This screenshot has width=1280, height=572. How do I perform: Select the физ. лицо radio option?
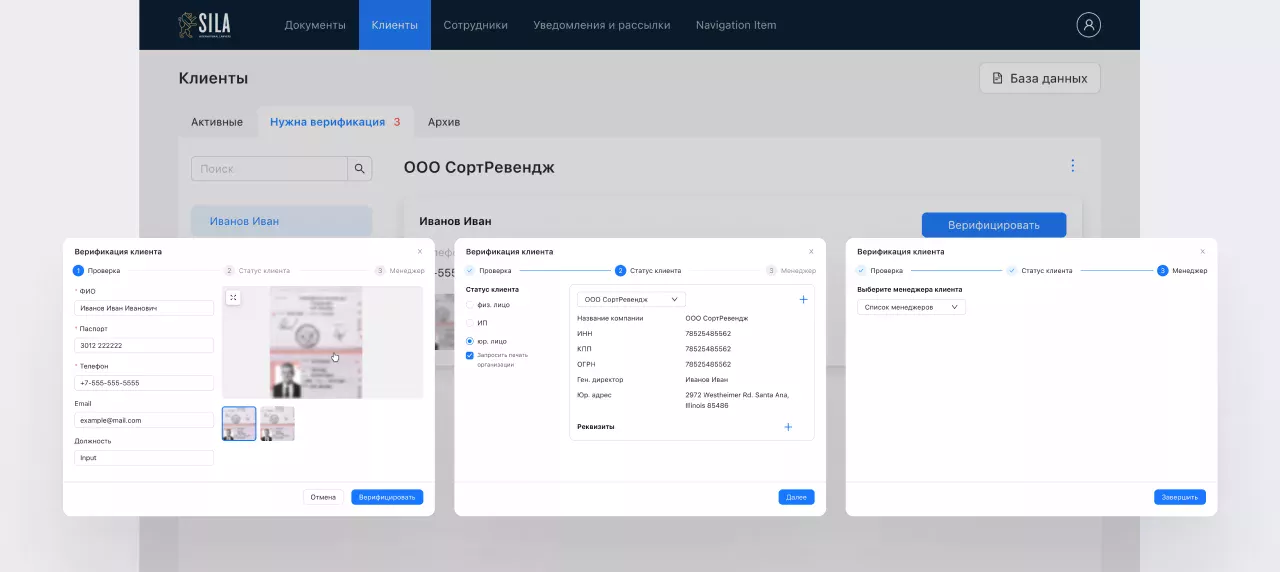click(470, 305)
